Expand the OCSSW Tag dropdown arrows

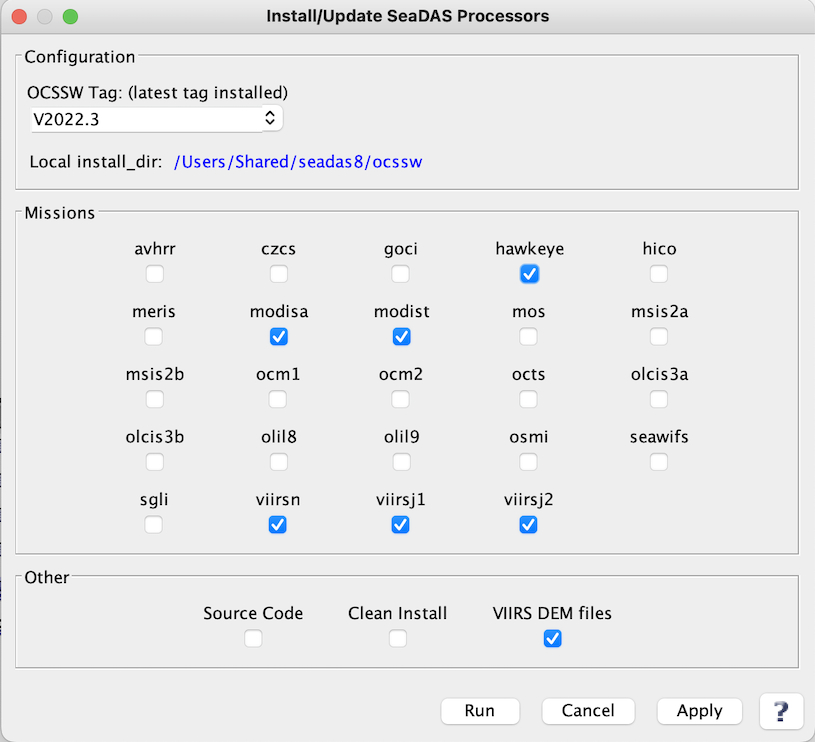coord(270,117)
